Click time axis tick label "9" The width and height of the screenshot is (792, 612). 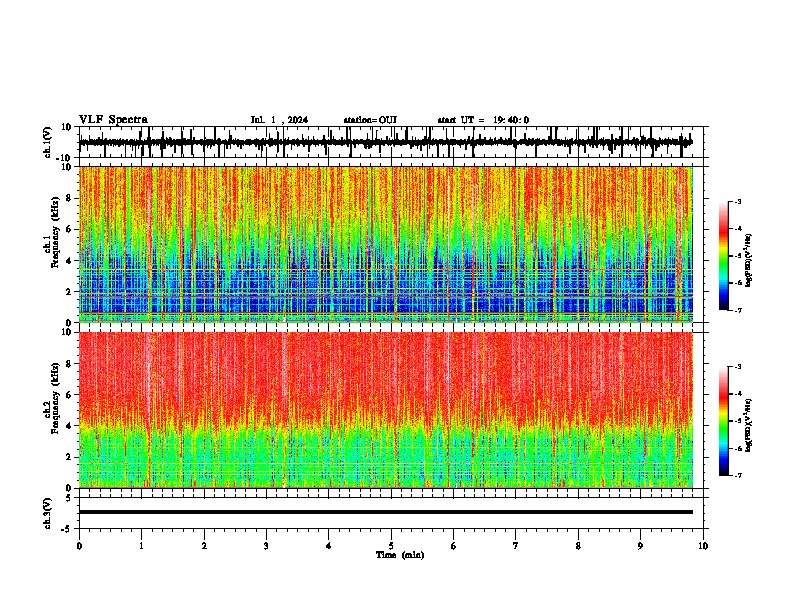pyautogui.click(x=640, y=546)
